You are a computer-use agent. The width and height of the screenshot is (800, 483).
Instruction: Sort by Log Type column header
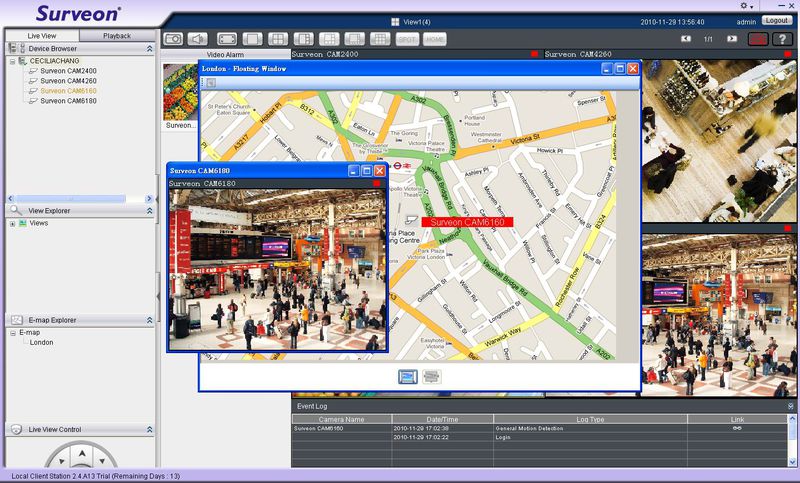[590, 419]
